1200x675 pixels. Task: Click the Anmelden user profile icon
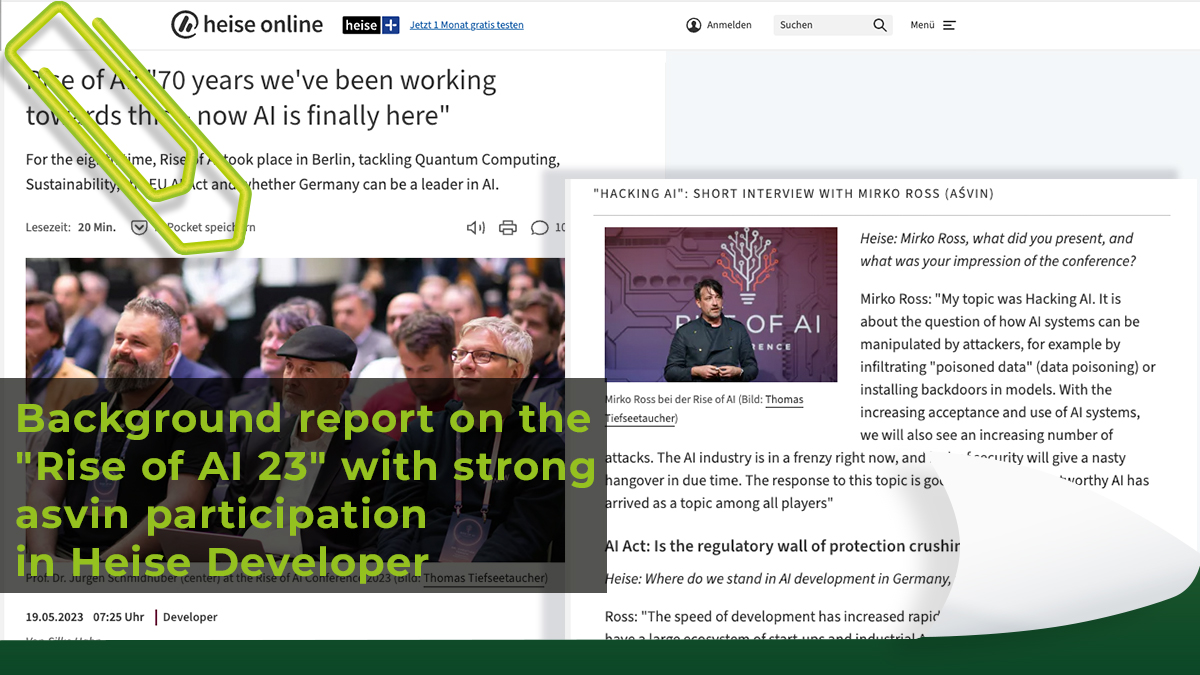coord(694,25)
